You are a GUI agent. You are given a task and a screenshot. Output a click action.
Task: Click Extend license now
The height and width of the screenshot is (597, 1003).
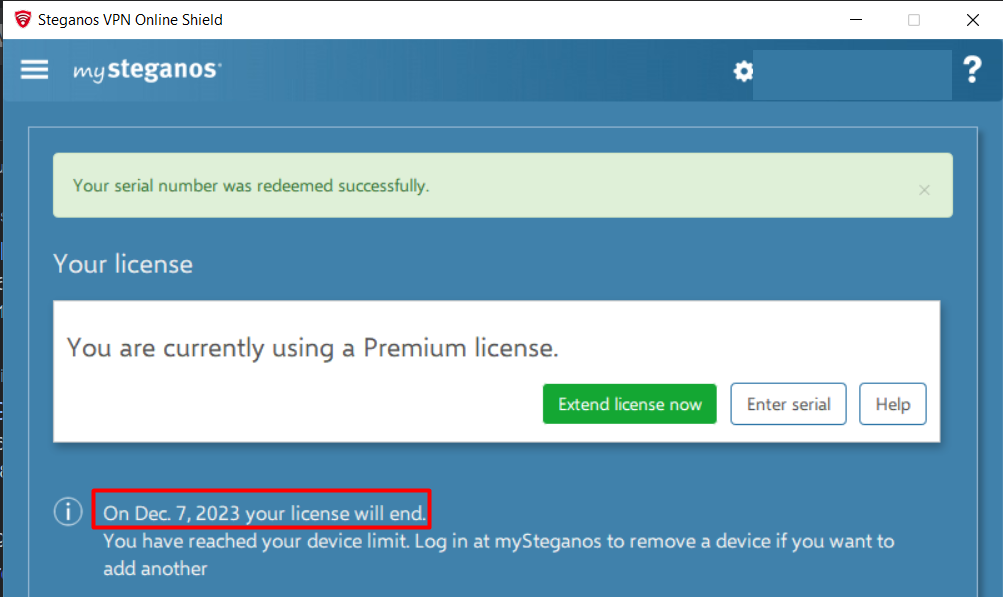[629, 404]
